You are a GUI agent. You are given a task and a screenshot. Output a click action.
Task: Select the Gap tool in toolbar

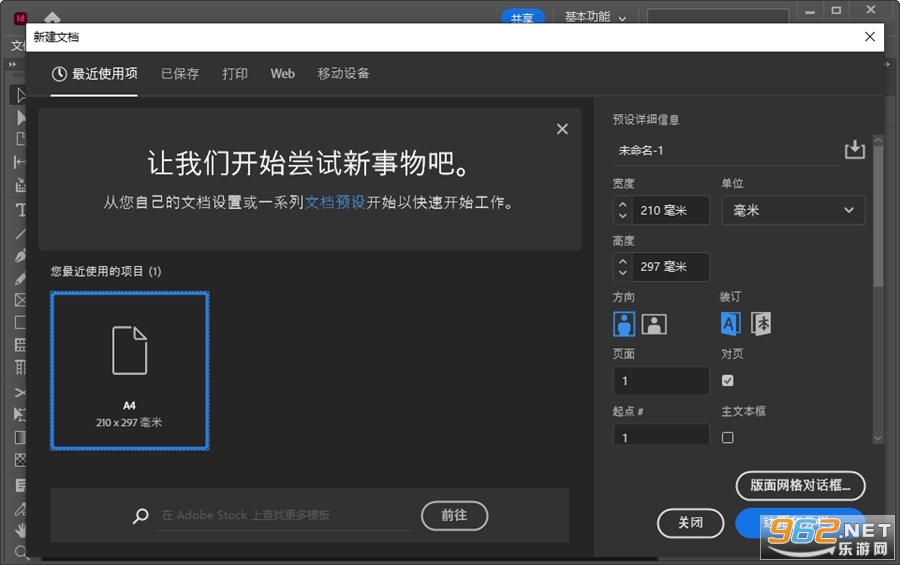click(21, 162)
